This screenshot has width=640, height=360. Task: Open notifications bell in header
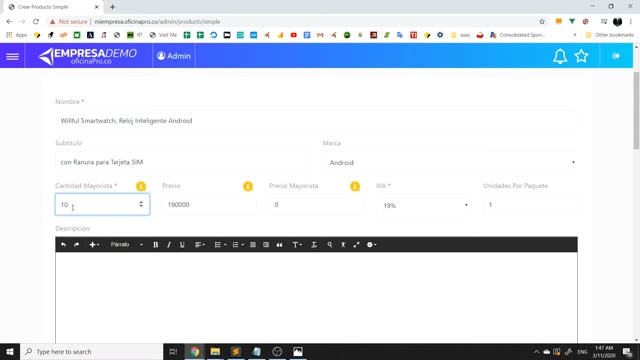[560, 56]
